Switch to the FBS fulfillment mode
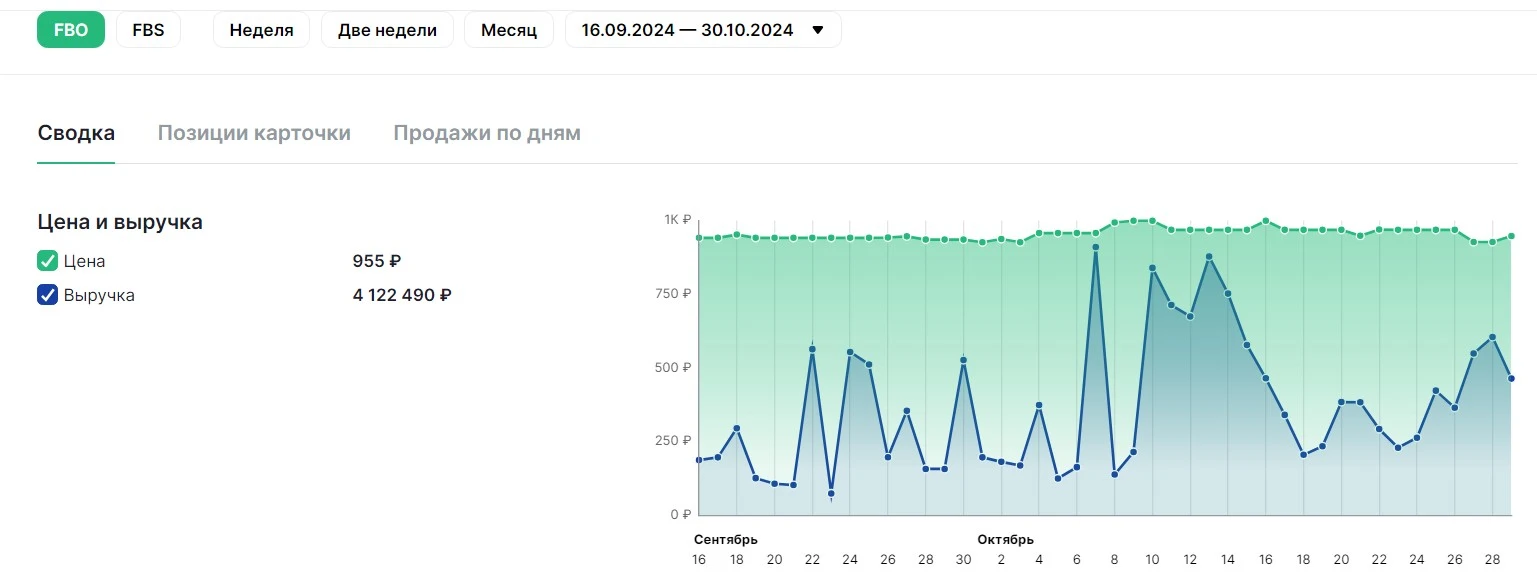Screen dimensions: 1537x584 click(148, 30)
